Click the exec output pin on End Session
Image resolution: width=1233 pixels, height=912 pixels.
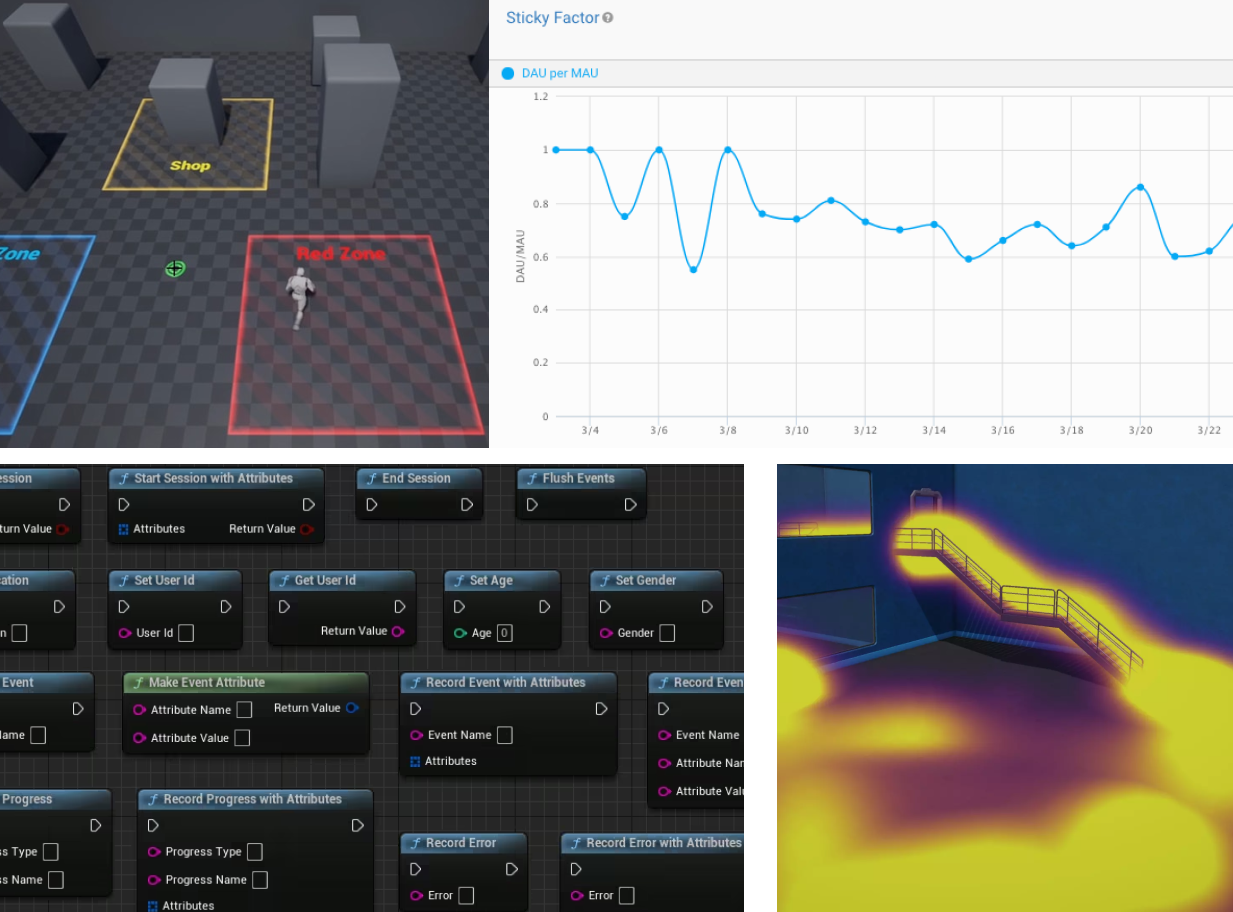(x=467, y=505)
